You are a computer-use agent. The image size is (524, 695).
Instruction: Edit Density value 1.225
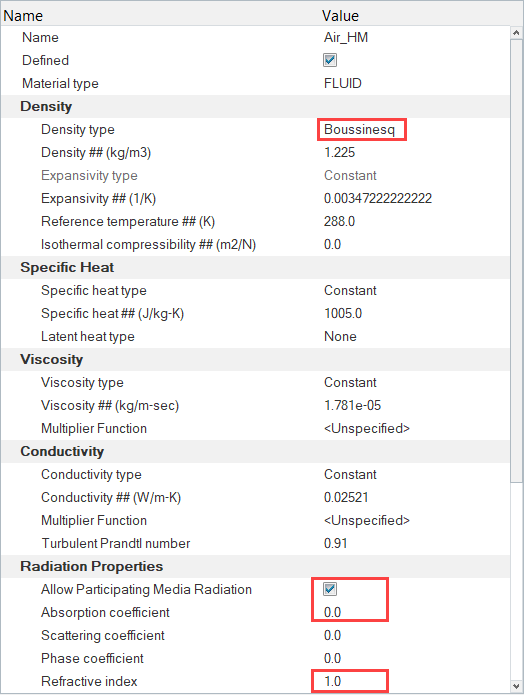click(339, 152)
